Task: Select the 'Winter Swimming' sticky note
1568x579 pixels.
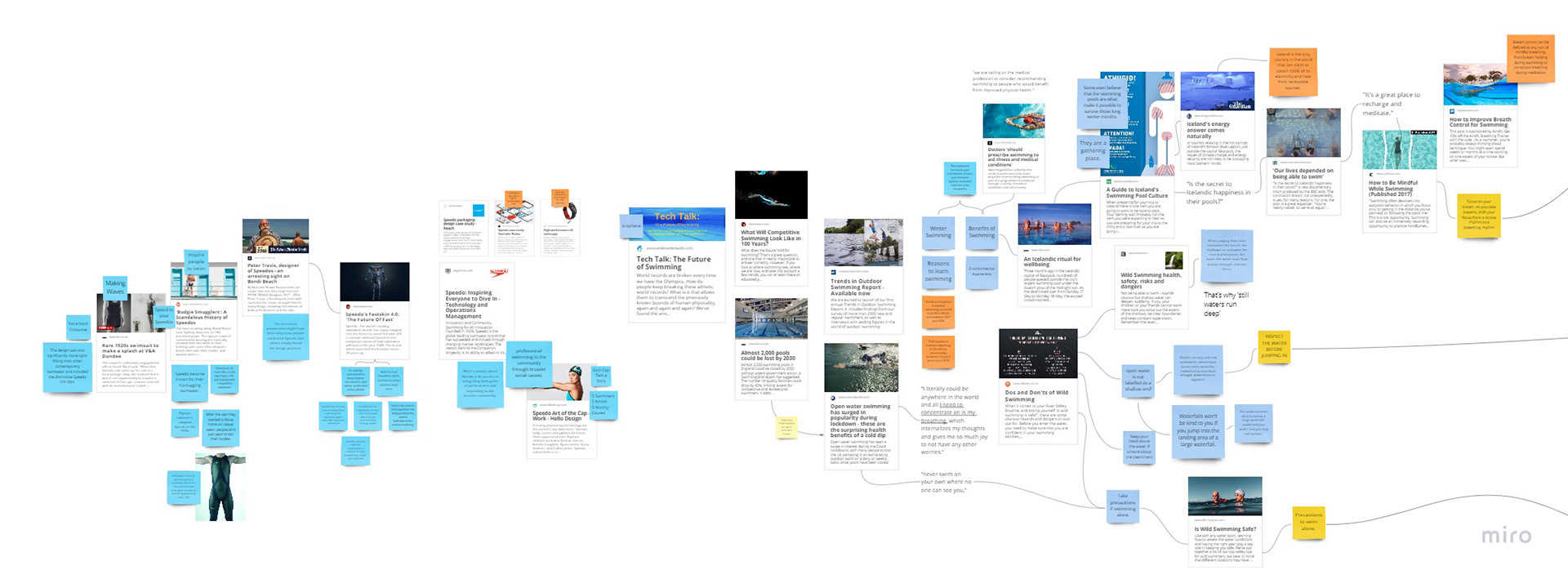Action: (938, 232)
